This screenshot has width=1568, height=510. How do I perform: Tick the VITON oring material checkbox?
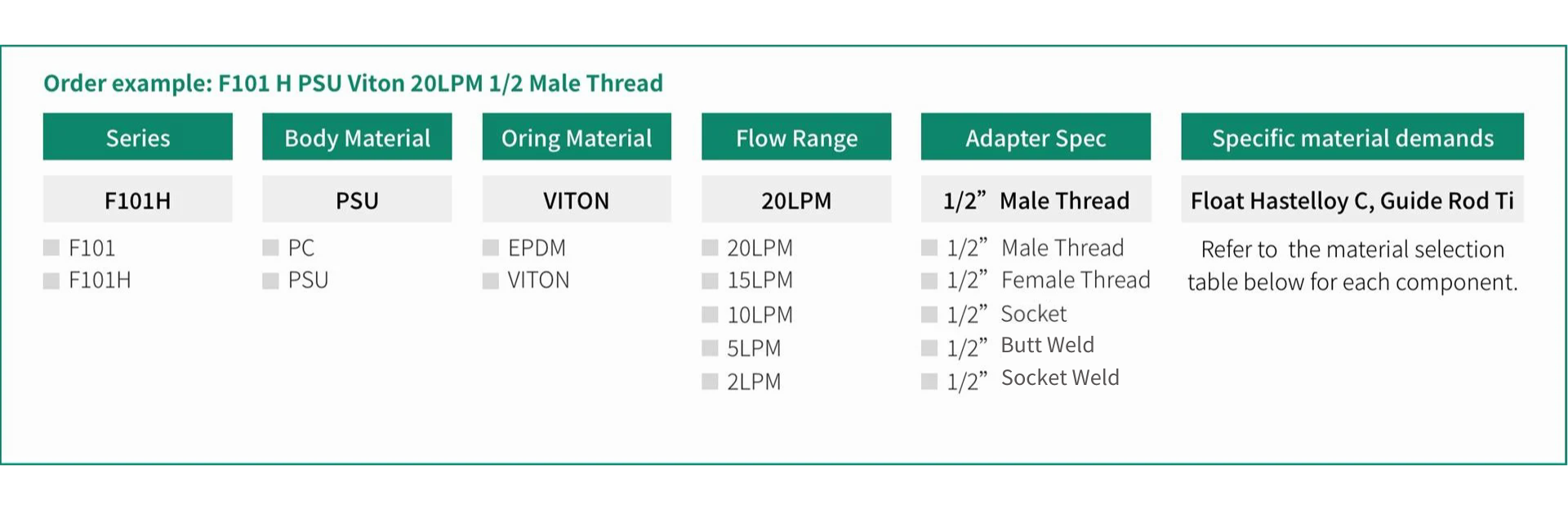tap(491, 281)
